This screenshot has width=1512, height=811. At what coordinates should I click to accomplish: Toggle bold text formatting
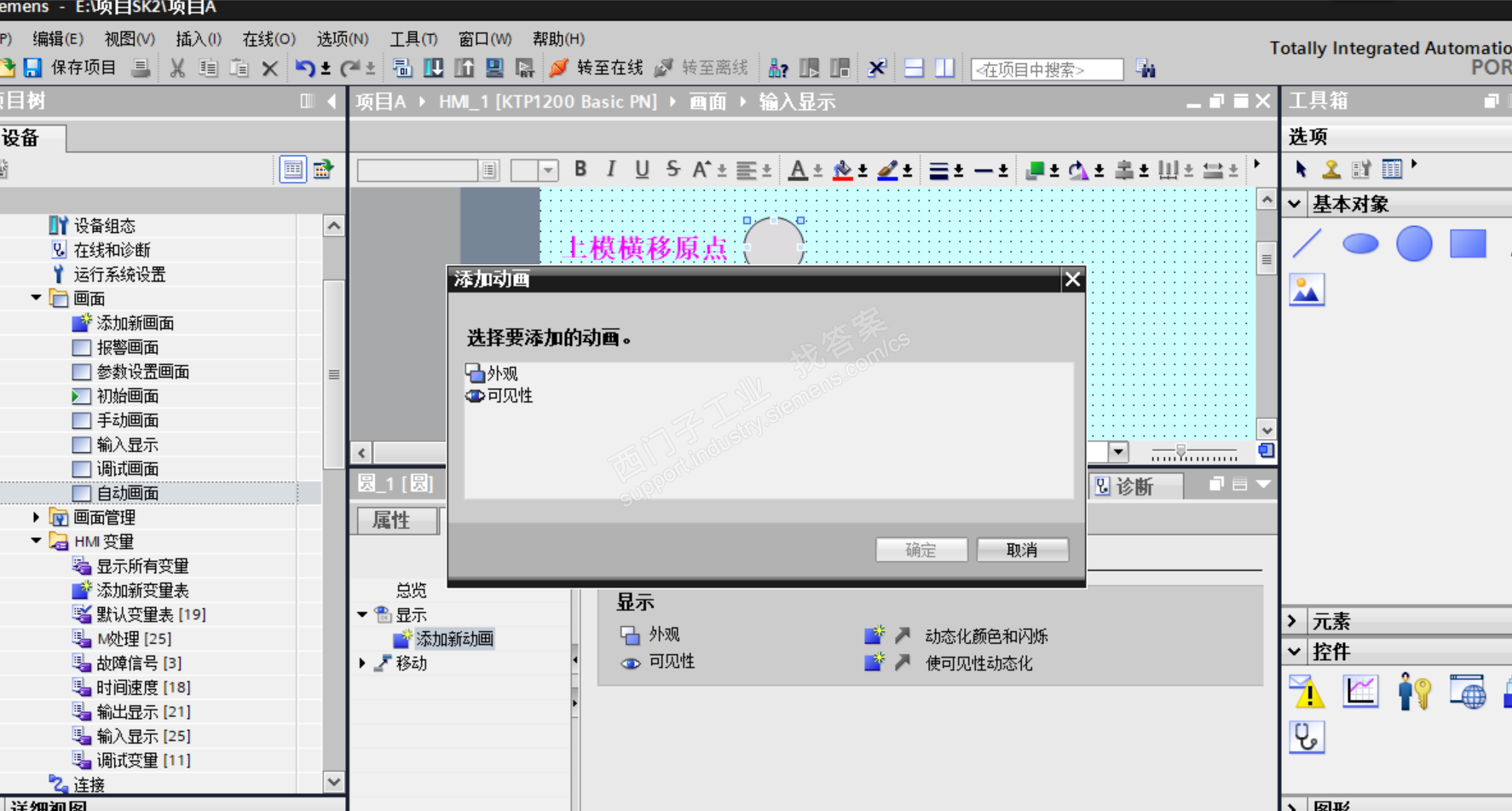580,169
